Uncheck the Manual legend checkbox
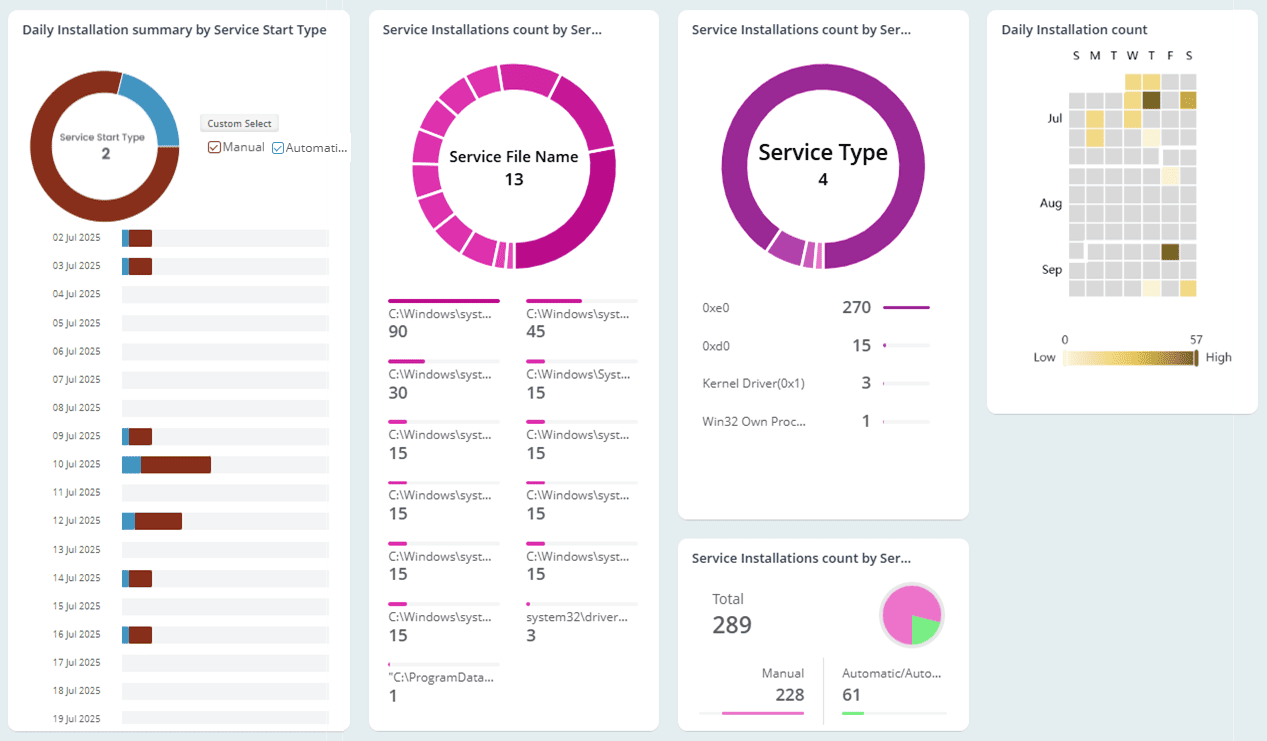 point(214,148)
